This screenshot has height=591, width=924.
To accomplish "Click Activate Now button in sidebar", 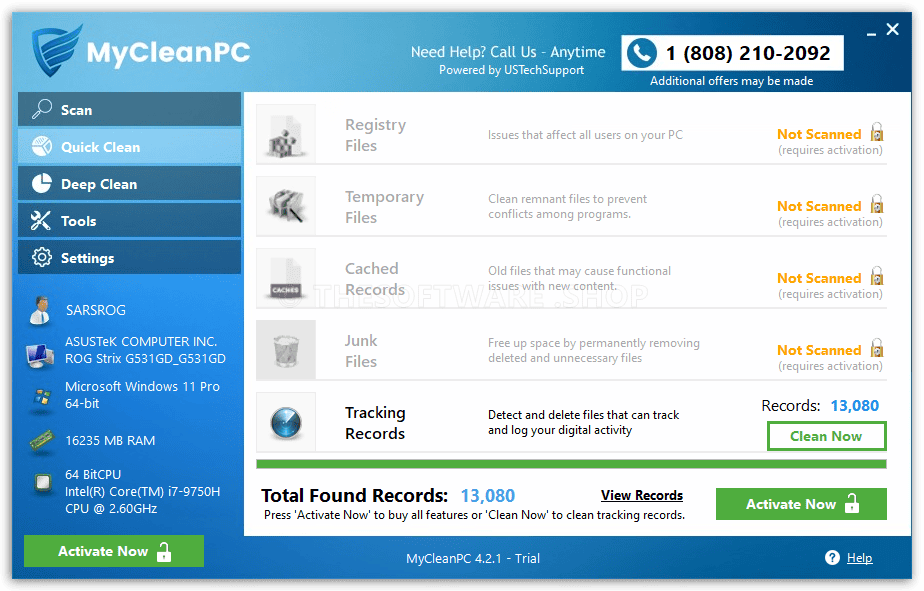I will pyautogui.click(x=114, y=551).
